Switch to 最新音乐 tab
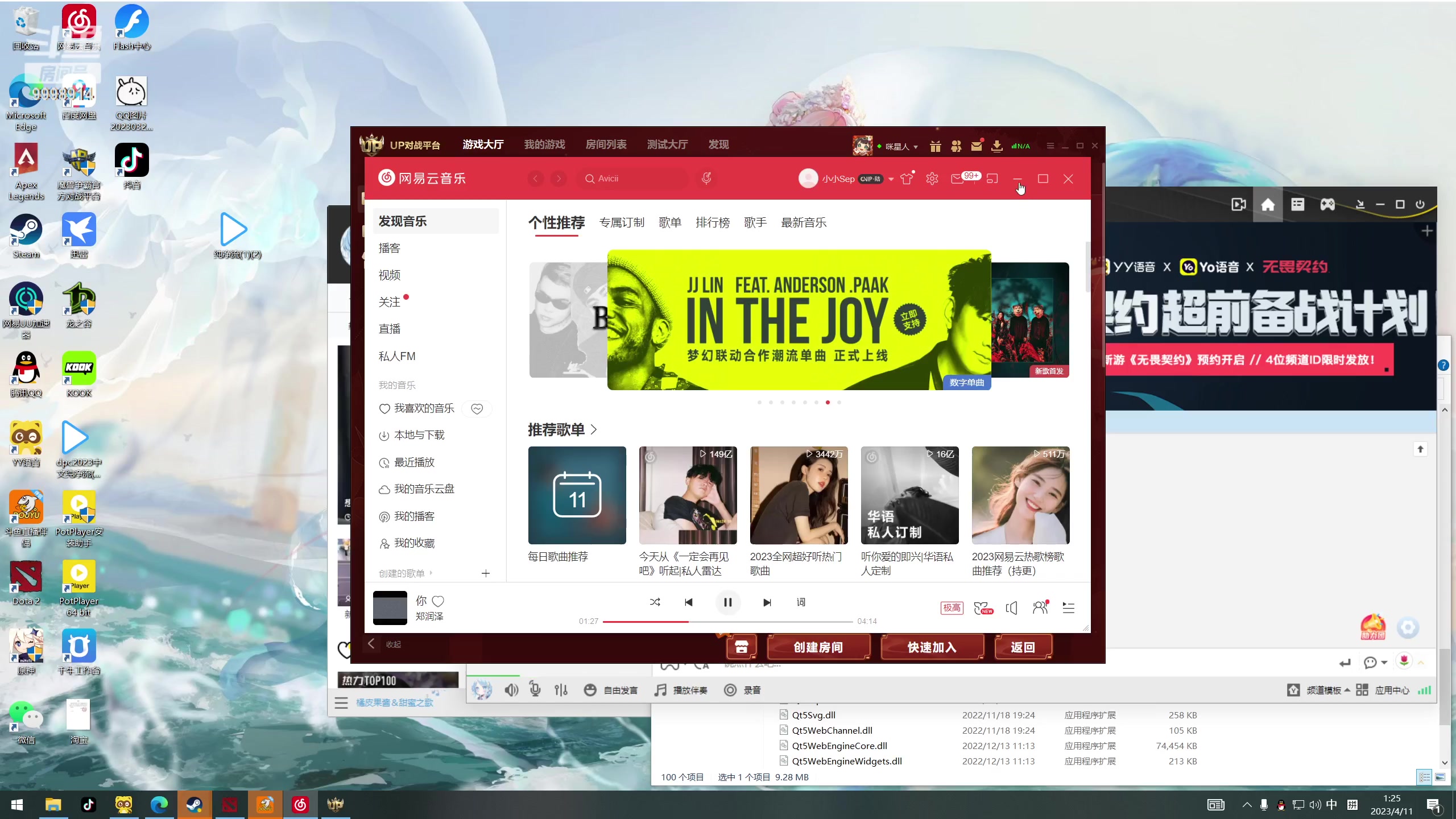1456x819 pixels. pyautogui.click(x=804, y=222)
